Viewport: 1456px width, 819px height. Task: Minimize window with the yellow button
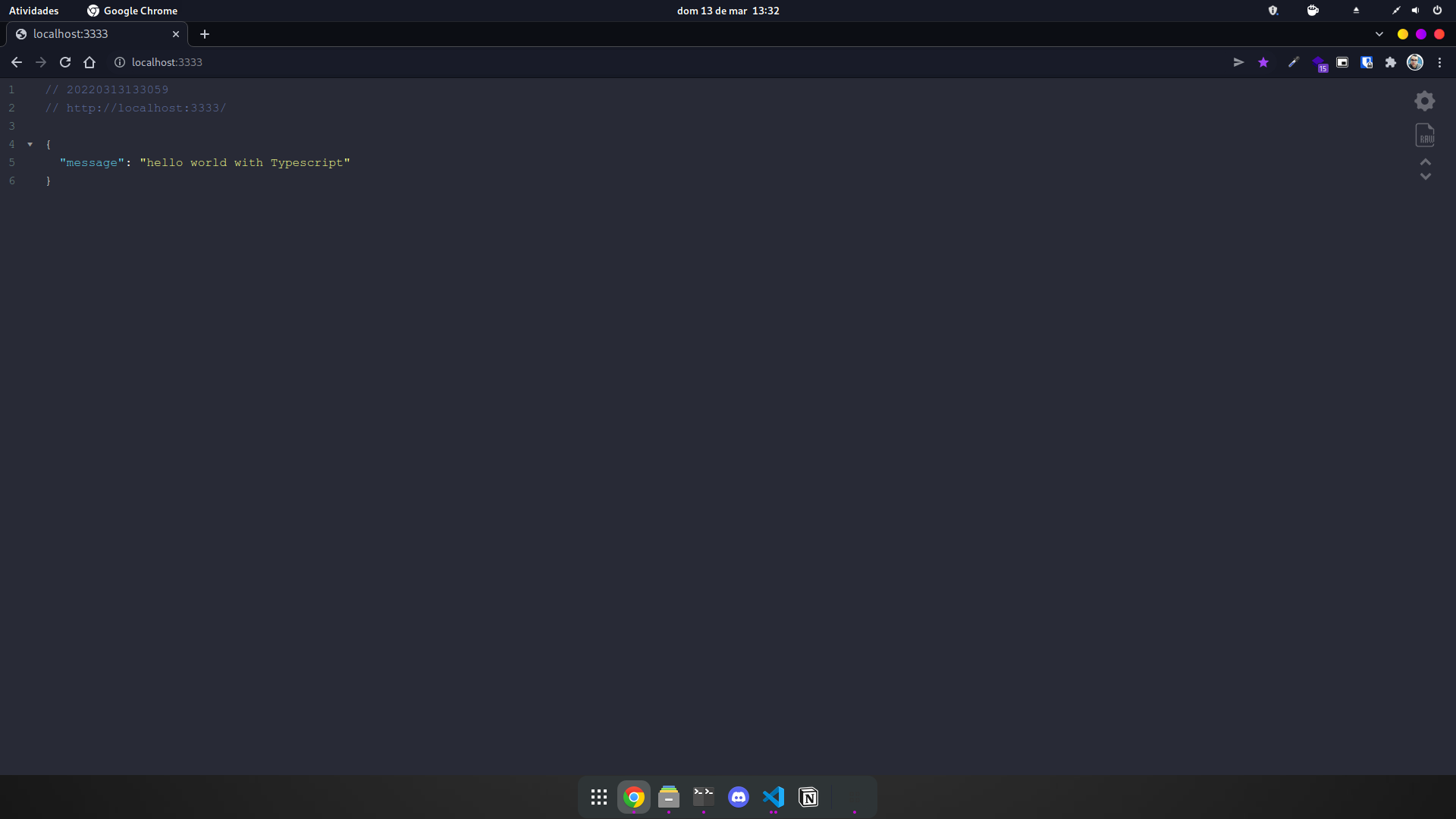pos(1403,34)
